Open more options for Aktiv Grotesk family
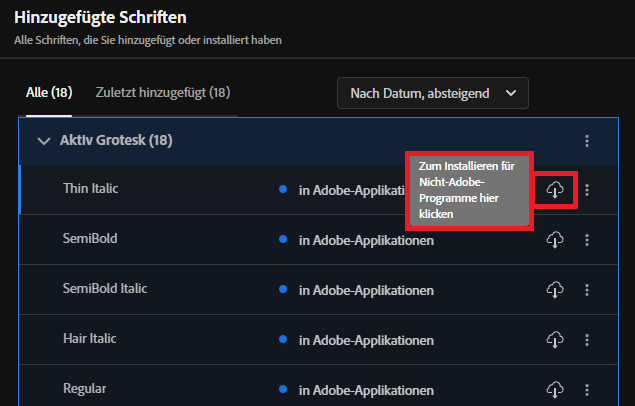The image size is (635, 406). (x=587, y=141)
